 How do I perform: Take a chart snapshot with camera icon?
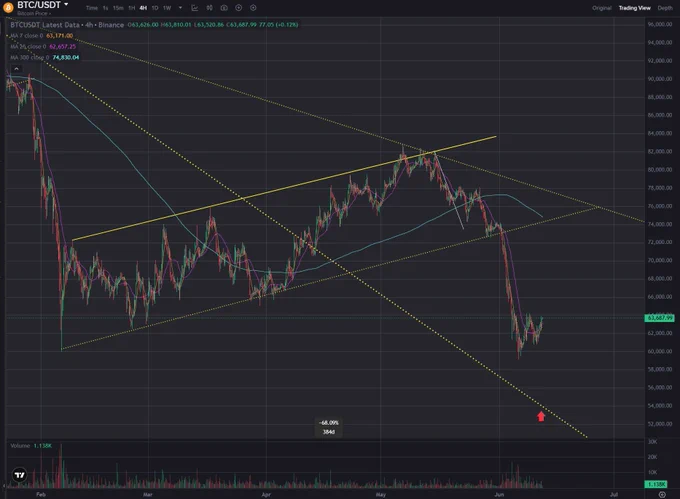[x=224, y=8]
